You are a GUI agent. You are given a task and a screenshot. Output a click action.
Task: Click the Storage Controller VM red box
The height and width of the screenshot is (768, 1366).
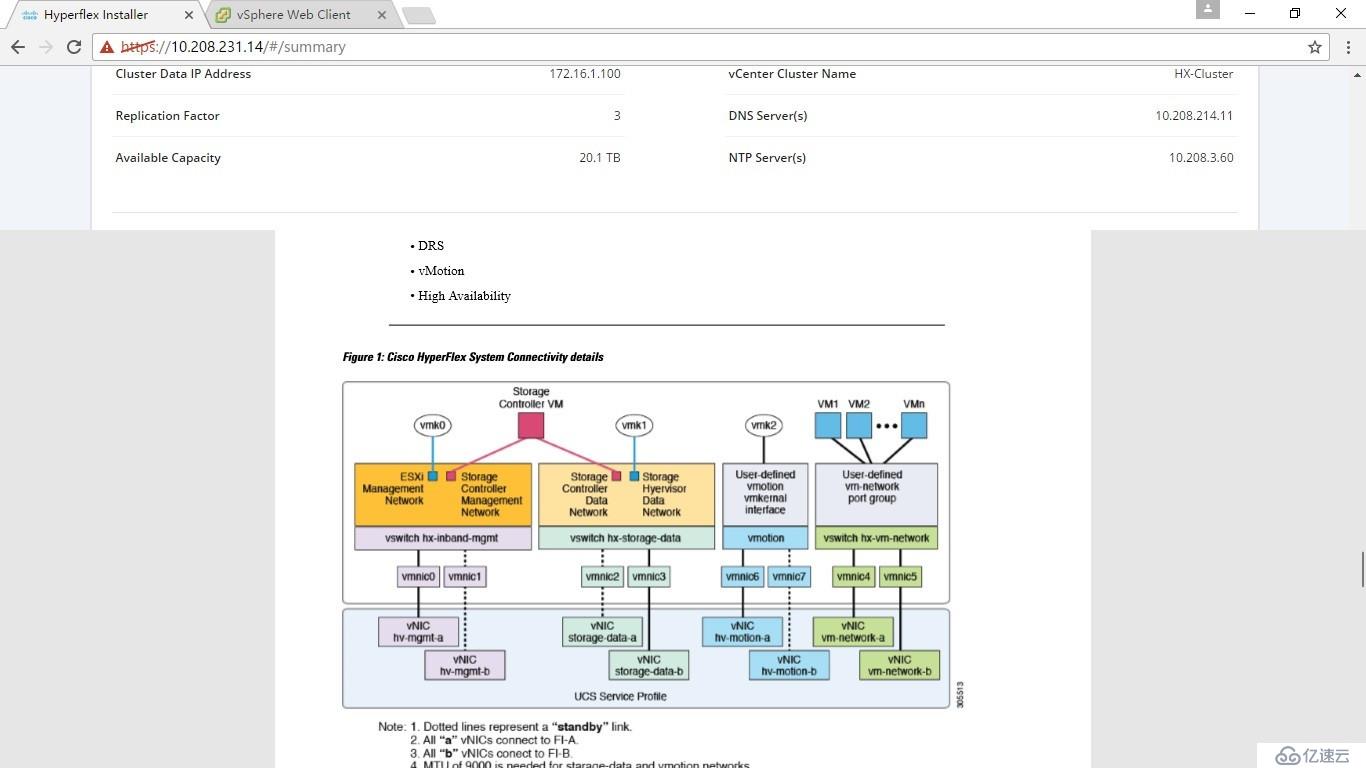(x=531, y=425)
